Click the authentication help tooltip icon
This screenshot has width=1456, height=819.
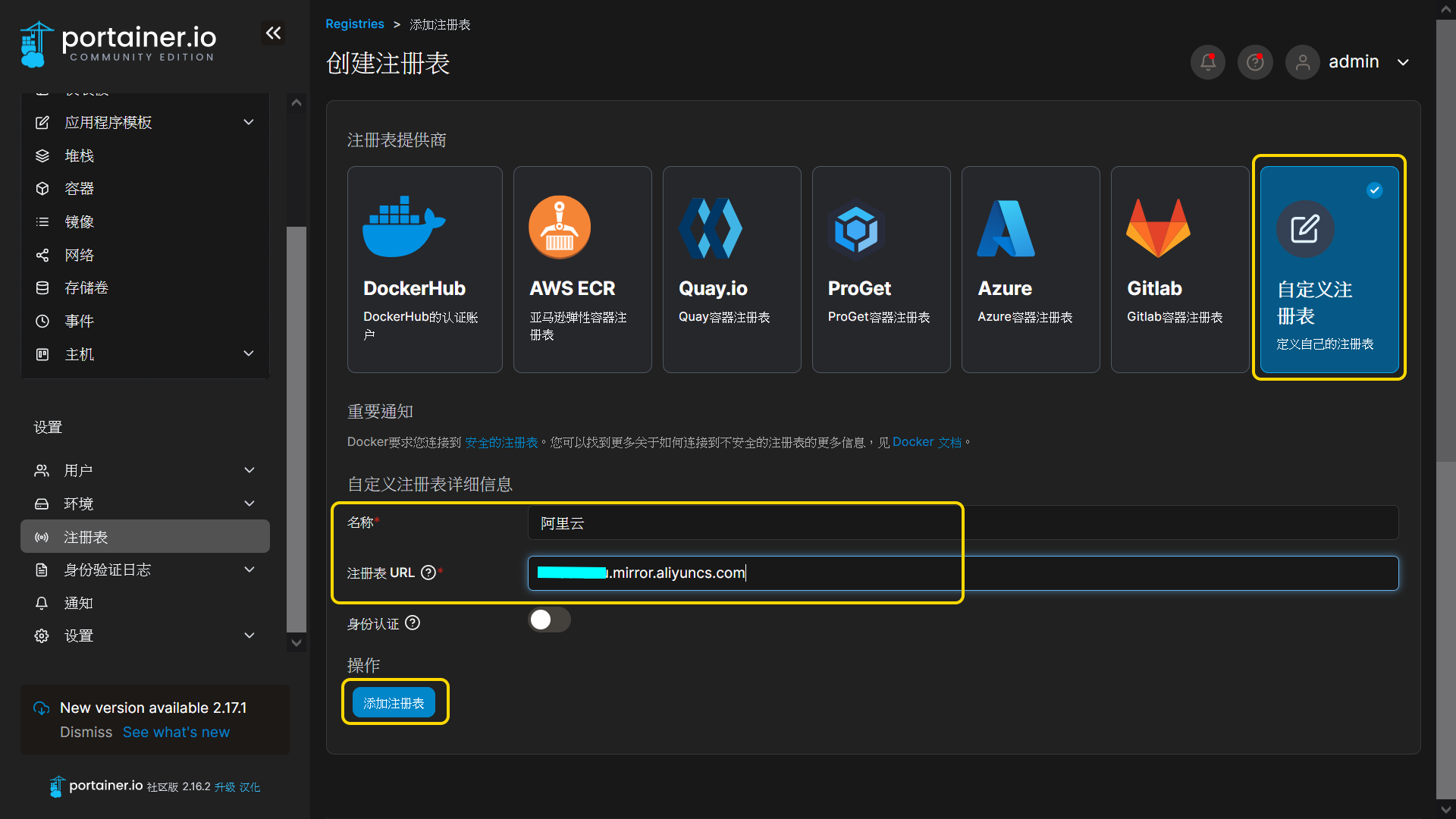click(413, 623)
